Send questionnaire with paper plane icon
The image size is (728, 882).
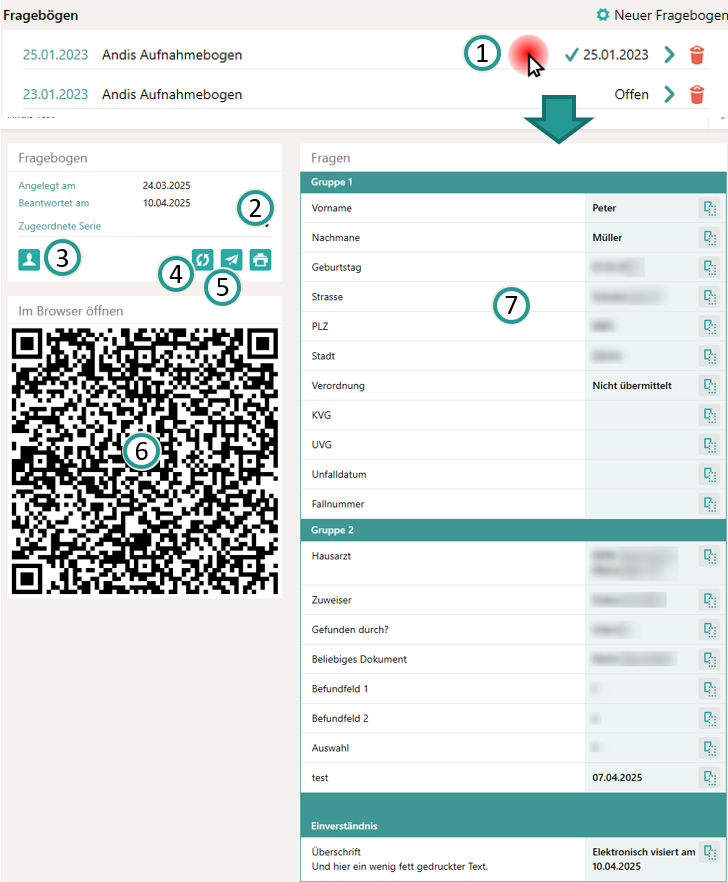231,260
